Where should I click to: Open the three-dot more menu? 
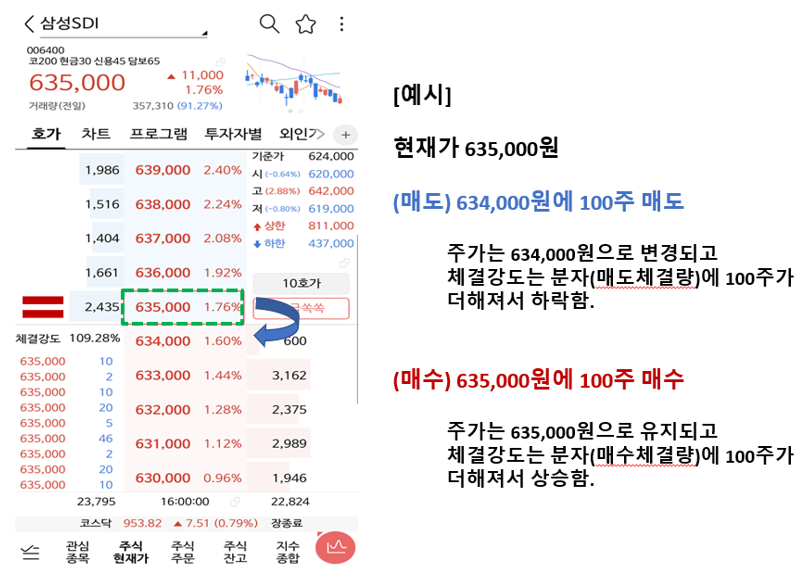tap(342, 24)
